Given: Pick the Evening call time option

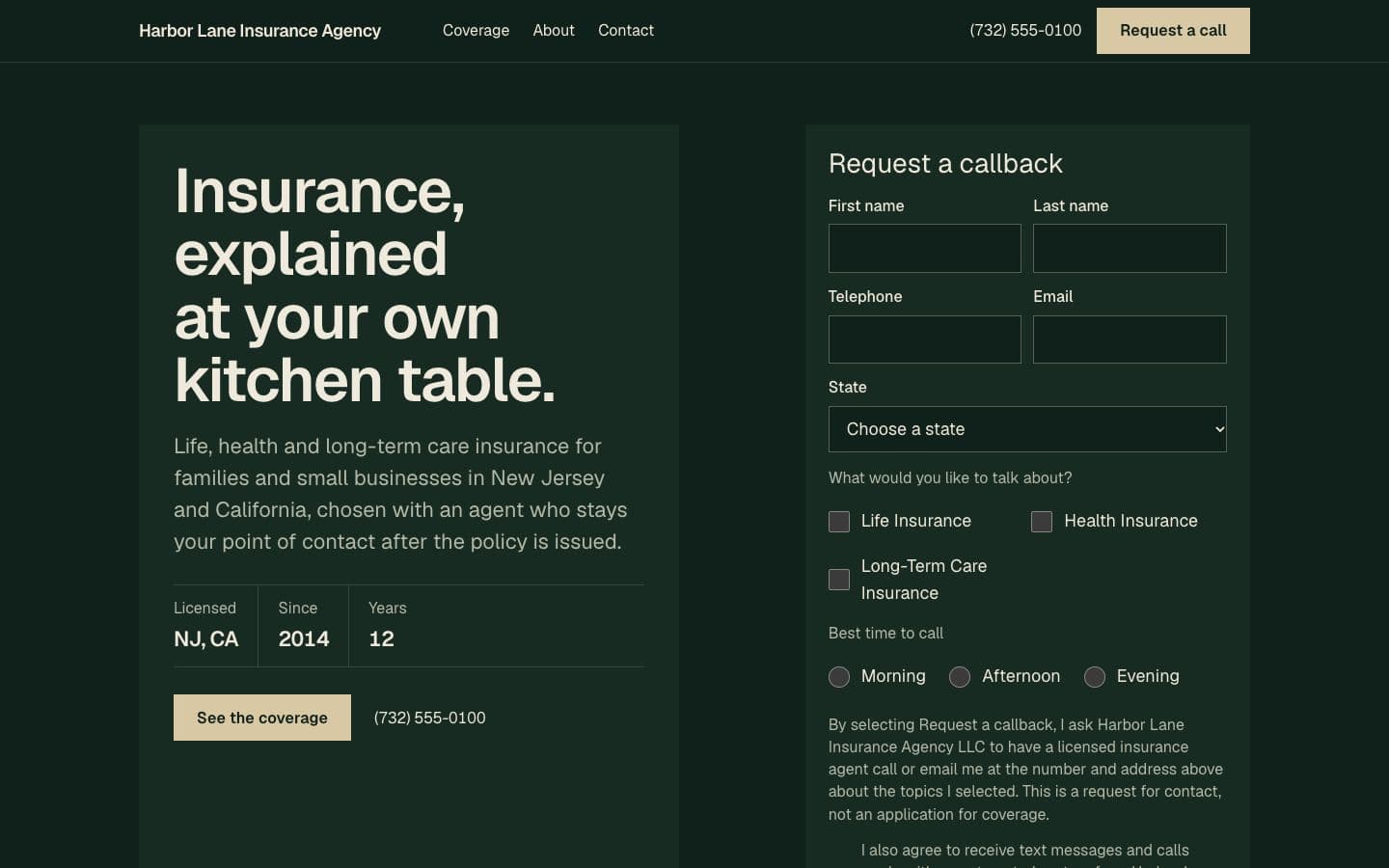Looking at the screenshot, I should pyautogui.click(x=1095, y=677).
